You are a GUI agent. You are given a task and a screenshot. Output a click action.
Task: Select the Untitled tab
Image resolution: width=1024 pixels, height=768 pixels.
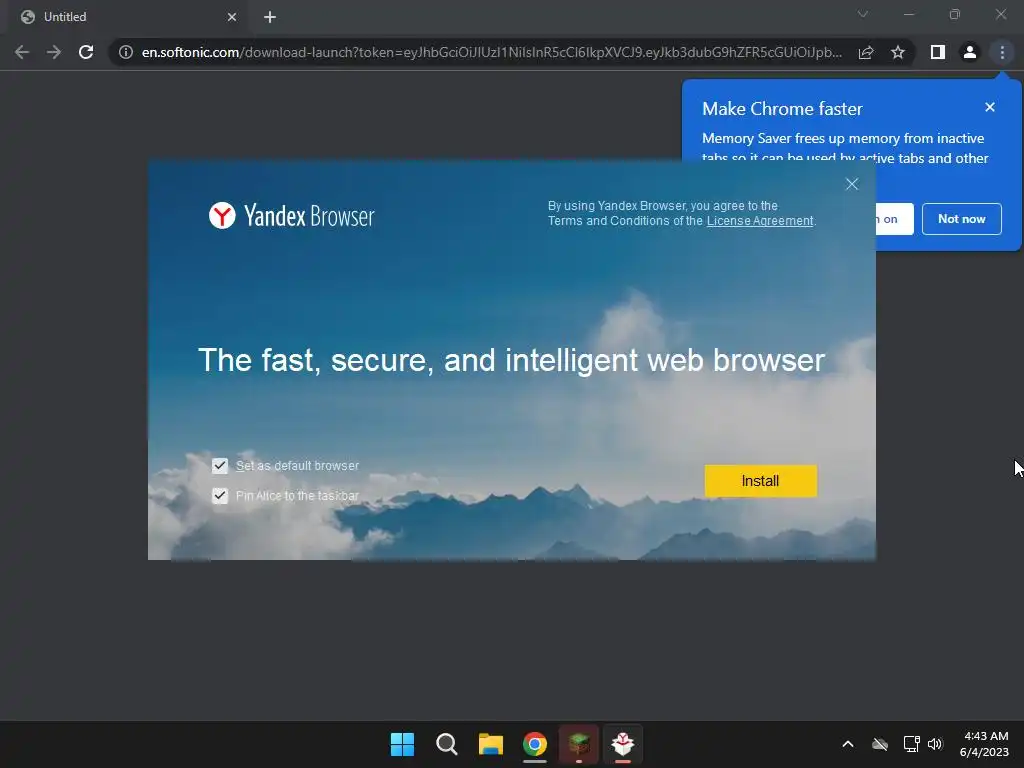click(x=127, y=17)
